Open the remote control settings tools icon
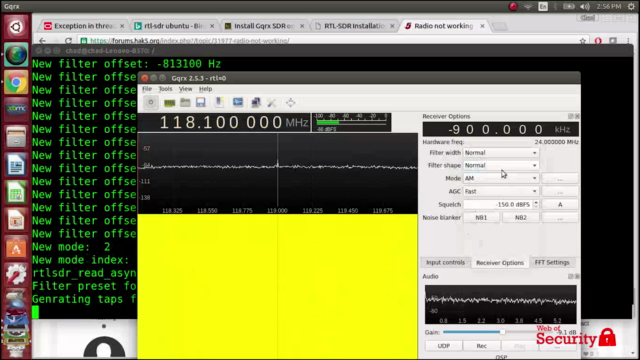 click(x=271, y=103)
